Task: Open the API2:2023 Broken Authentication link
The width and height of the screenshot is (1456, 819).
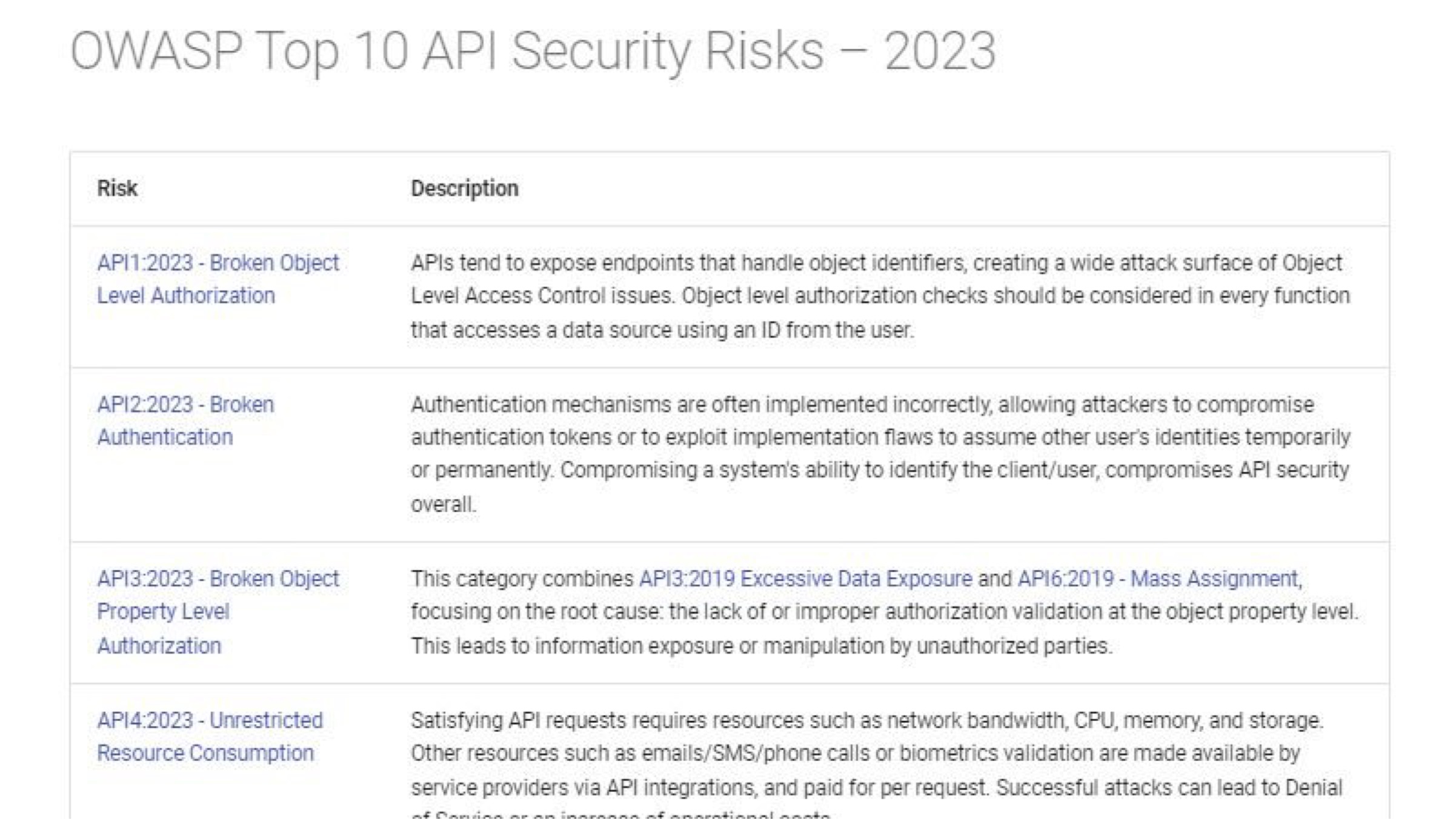Action: (x=185, y=420)
